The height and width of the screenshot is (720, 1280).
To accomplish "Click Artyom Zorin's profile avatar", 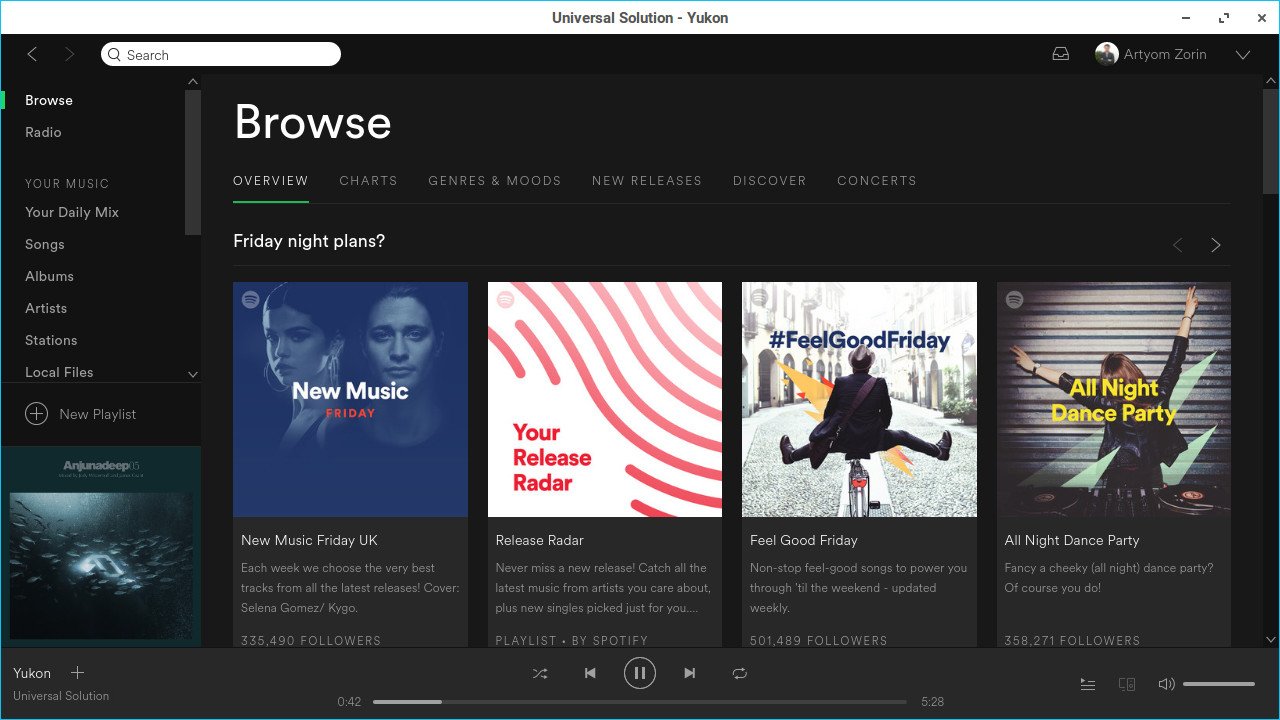I will coord(1106,54).
